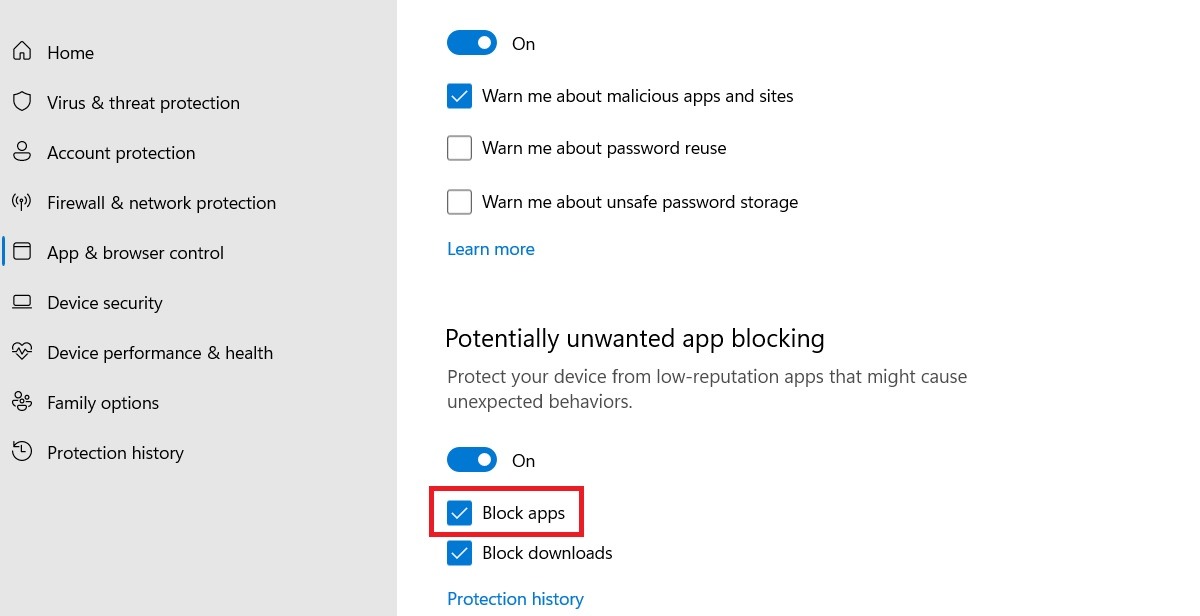Open the Learn more link

click(x=490, y=248)
